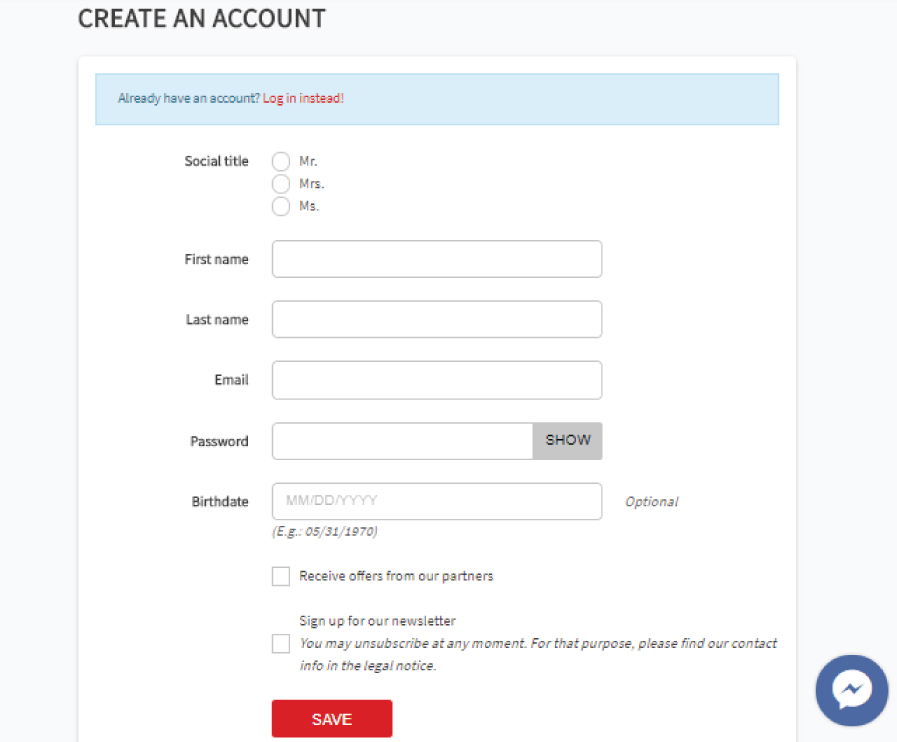This screenshot has width=897, height=742.
Task: Pick the Ms. radio option
Action: coord(281,206)
